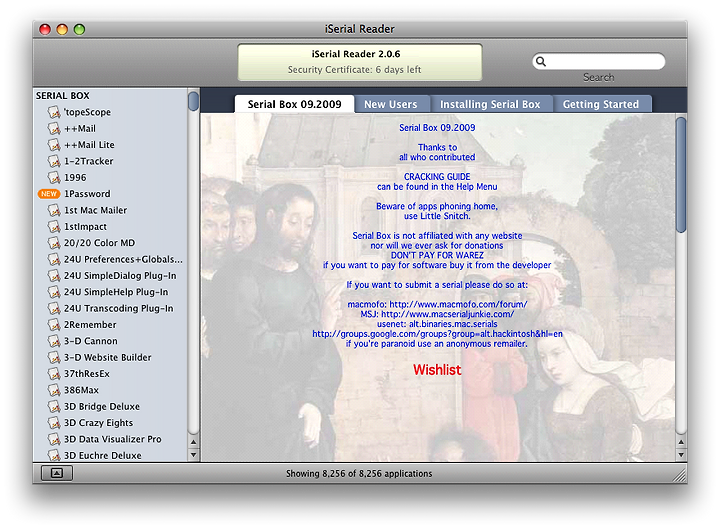Image resolution: width=720 pixels, height=529 pixels.
Task: Click the icon next to 1-2Tracker
Action: [x=54, y=161]
